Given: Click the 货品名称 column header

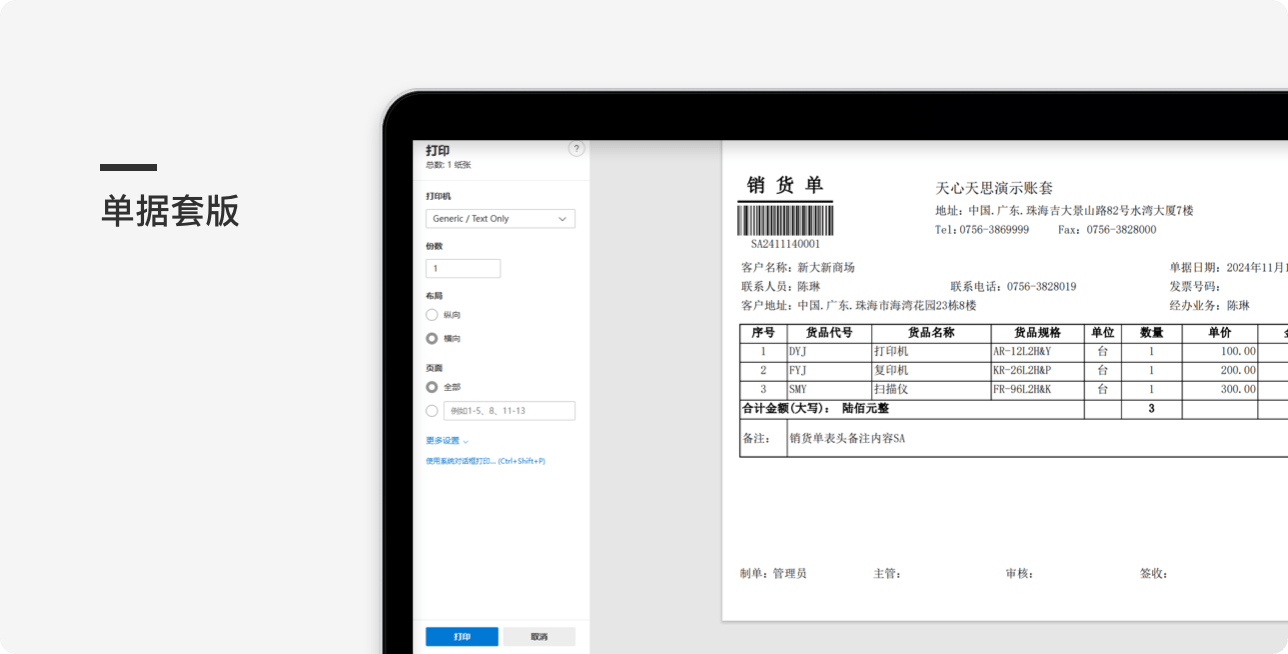Looking at the screenshot, I should [x=930, y=333].
